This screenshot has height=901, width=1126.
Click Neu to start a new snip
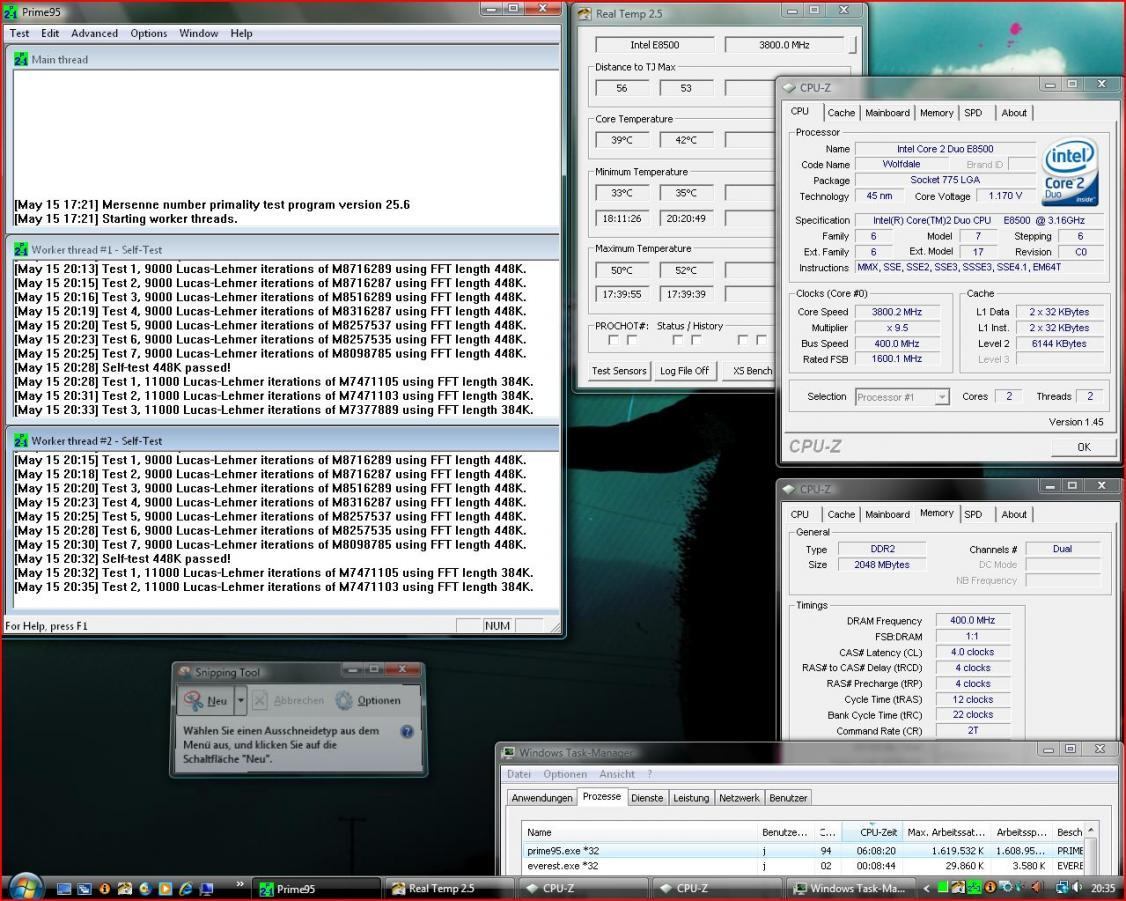(207, 700)
